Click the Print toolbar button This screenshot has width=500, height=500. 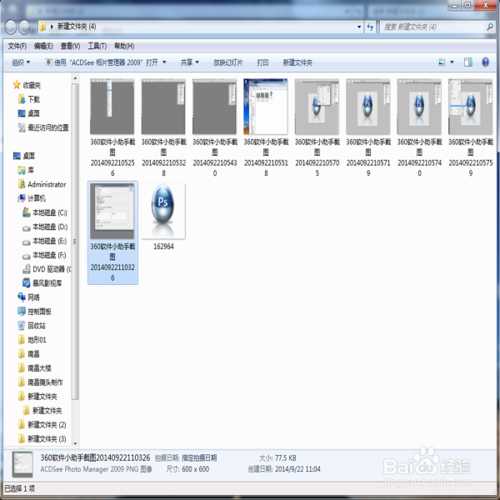click(263, 62)
